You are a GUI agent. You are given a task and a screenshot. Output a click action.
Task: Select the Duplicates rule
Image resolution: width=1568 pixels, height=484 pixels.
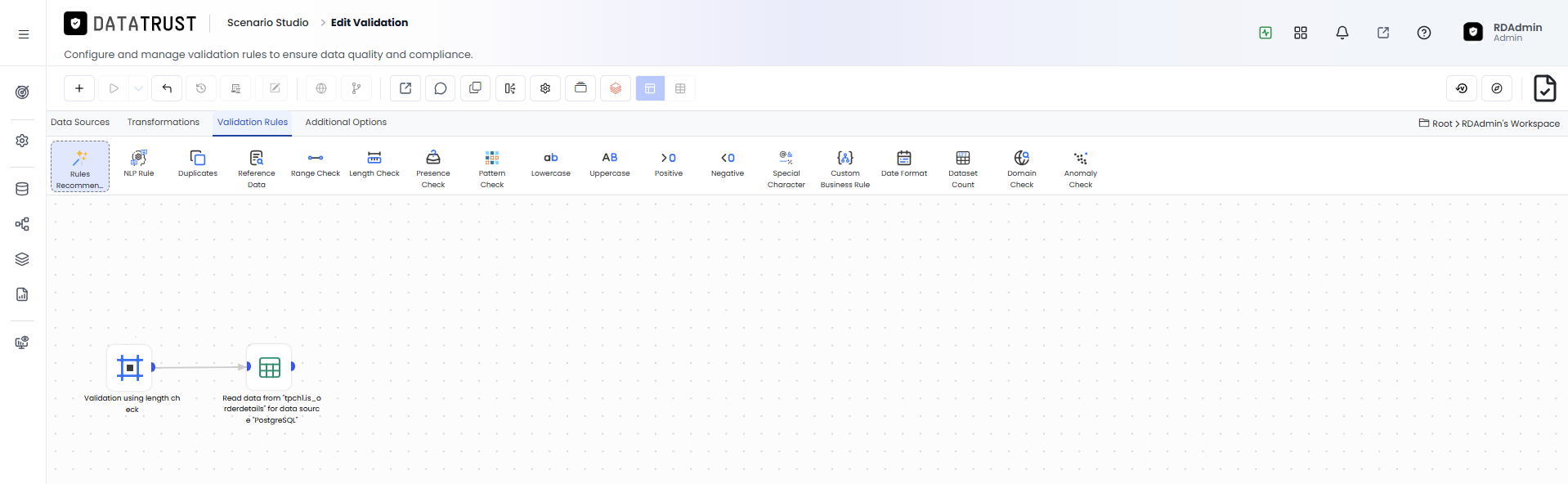click(198, 164)
